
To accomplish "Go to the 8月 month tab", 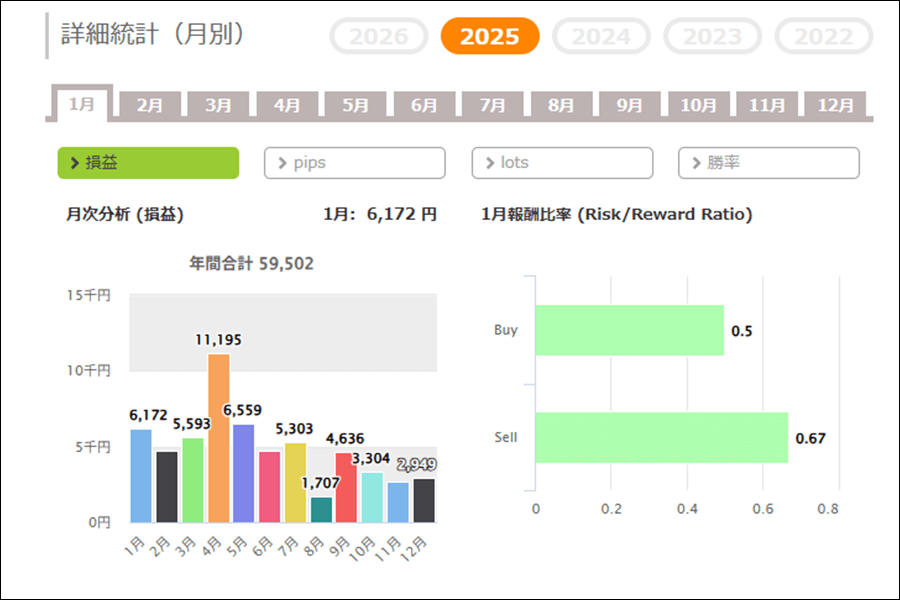I will coord(561,105).
